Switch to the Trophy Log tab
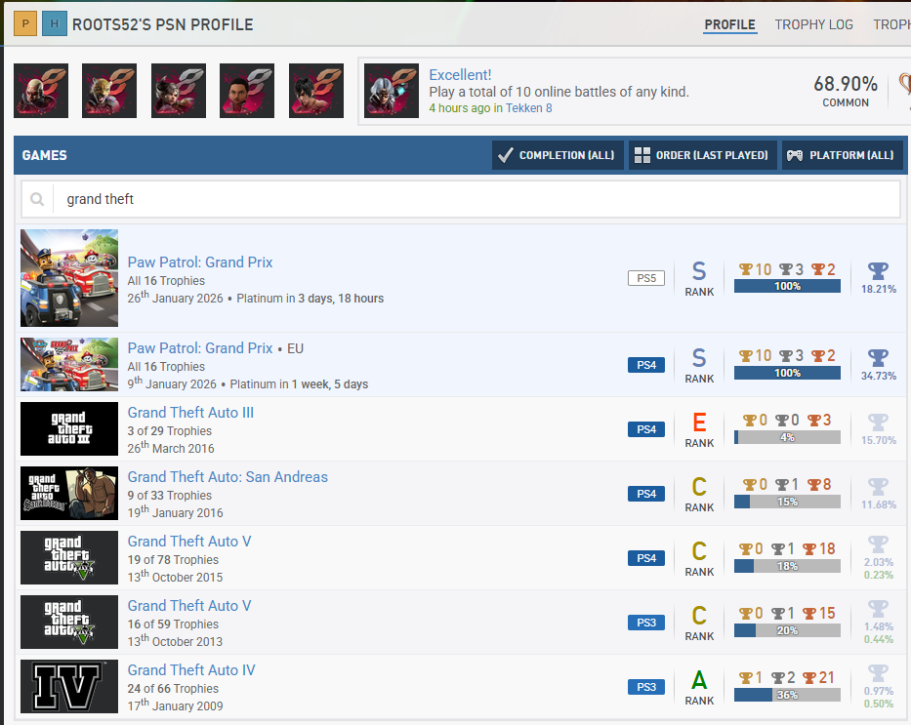This screenshot has width=911, height=725. [x=813, y=24]
